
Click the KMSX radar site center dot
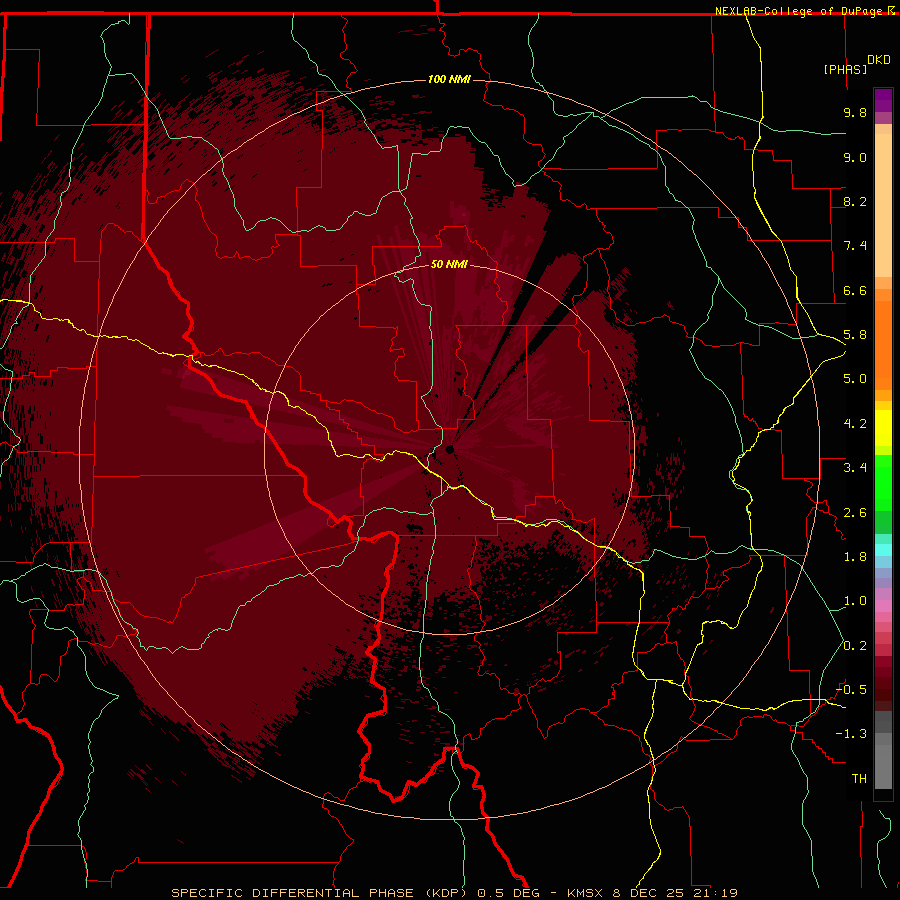(450, 449)
